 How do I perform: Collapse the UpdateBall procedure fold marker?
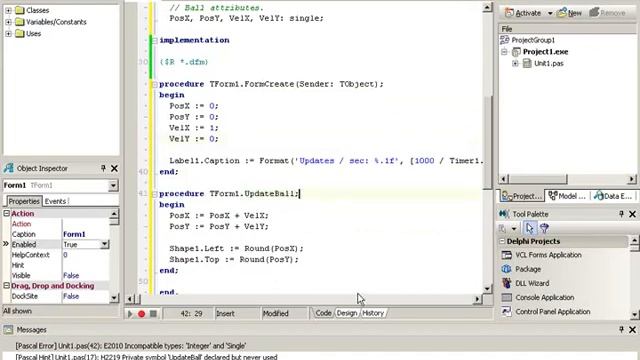tap(155, 194)
